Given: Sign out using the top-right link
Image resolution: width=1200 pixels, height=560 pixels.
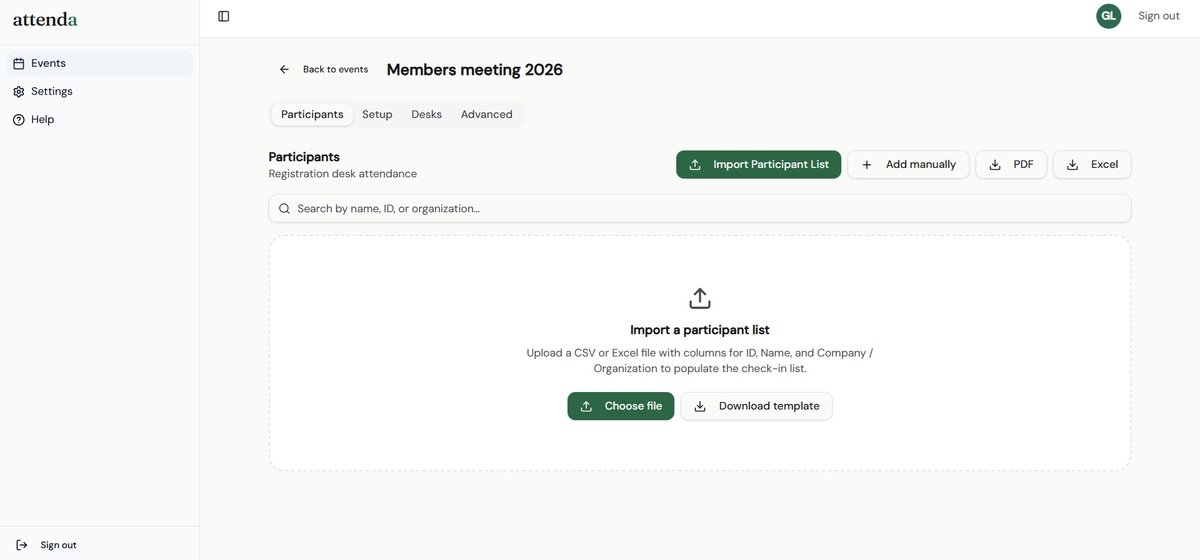Looking at the screenshot, I should tap(1159, 16).
